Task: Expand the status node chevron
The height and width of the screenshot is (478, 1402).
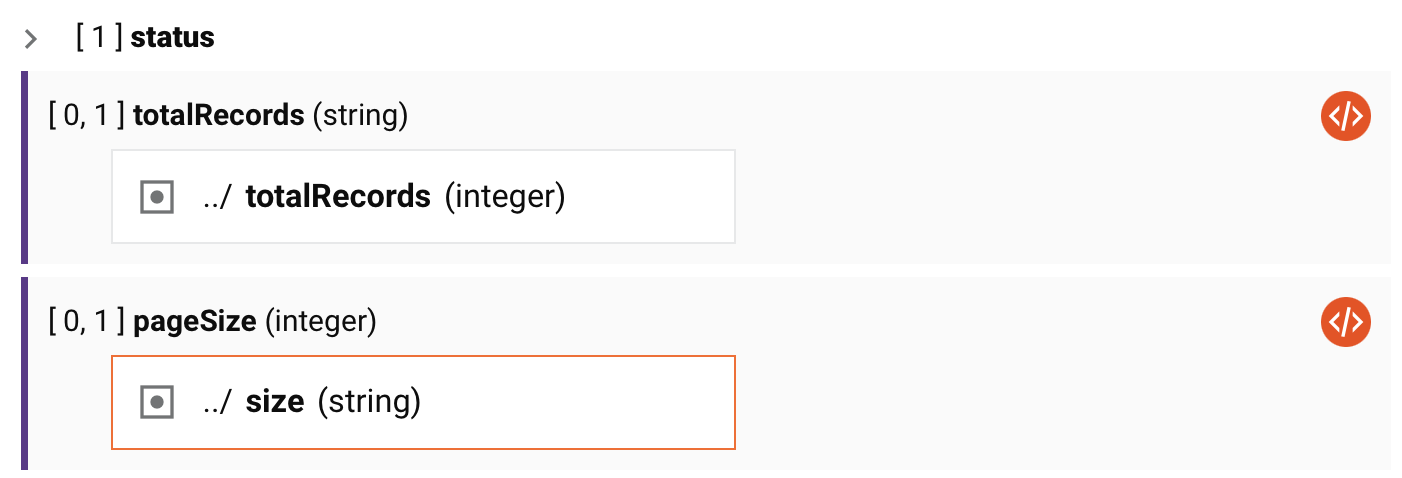Action: pyautogui.click(x=31, y=39)
